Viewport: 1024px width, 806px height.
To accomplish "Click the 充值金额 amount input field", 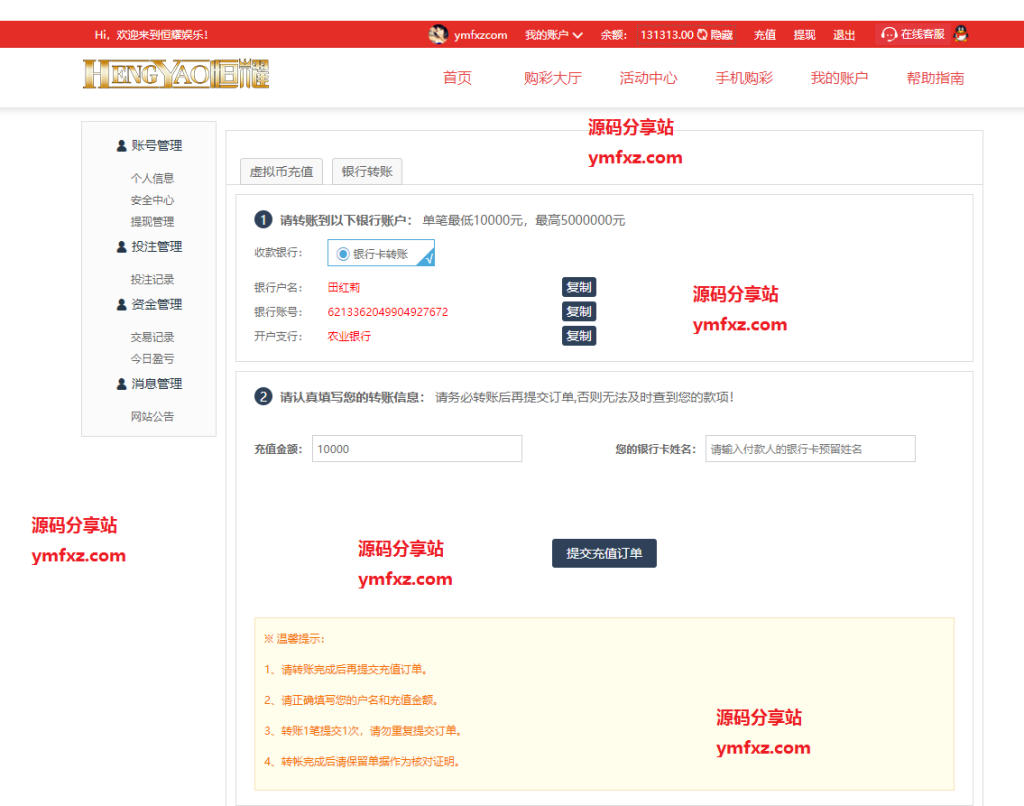I will pos(416,448).
